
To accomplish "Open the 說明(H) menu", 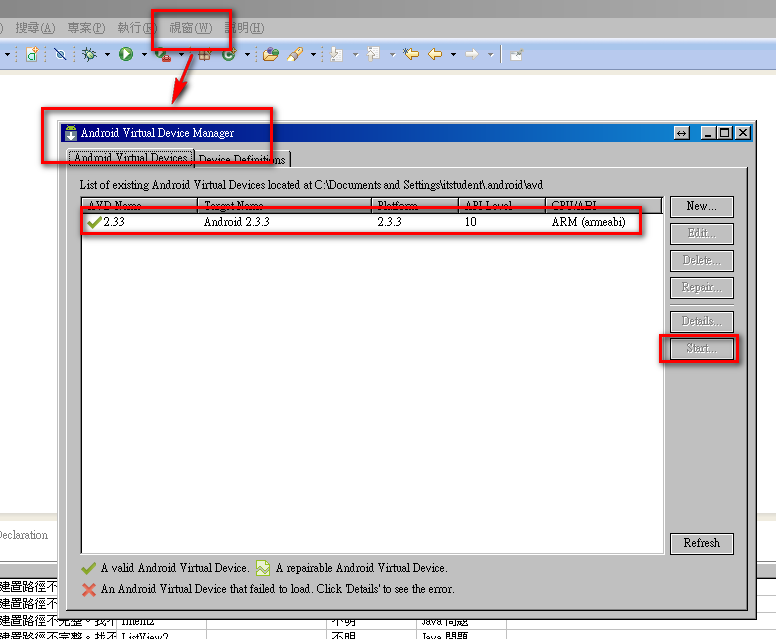I will click(x=244, y=28).
